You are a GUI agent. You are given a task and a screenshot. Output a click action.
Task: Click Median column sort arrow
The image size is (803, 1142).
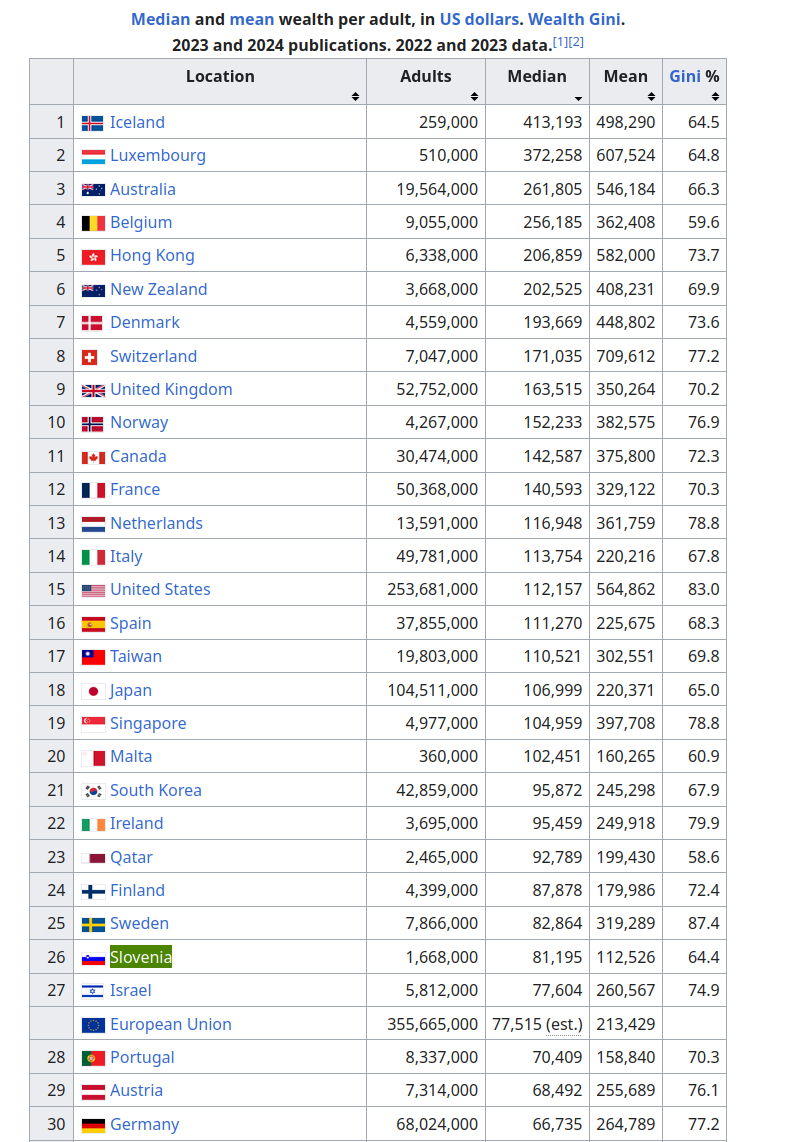578,98
